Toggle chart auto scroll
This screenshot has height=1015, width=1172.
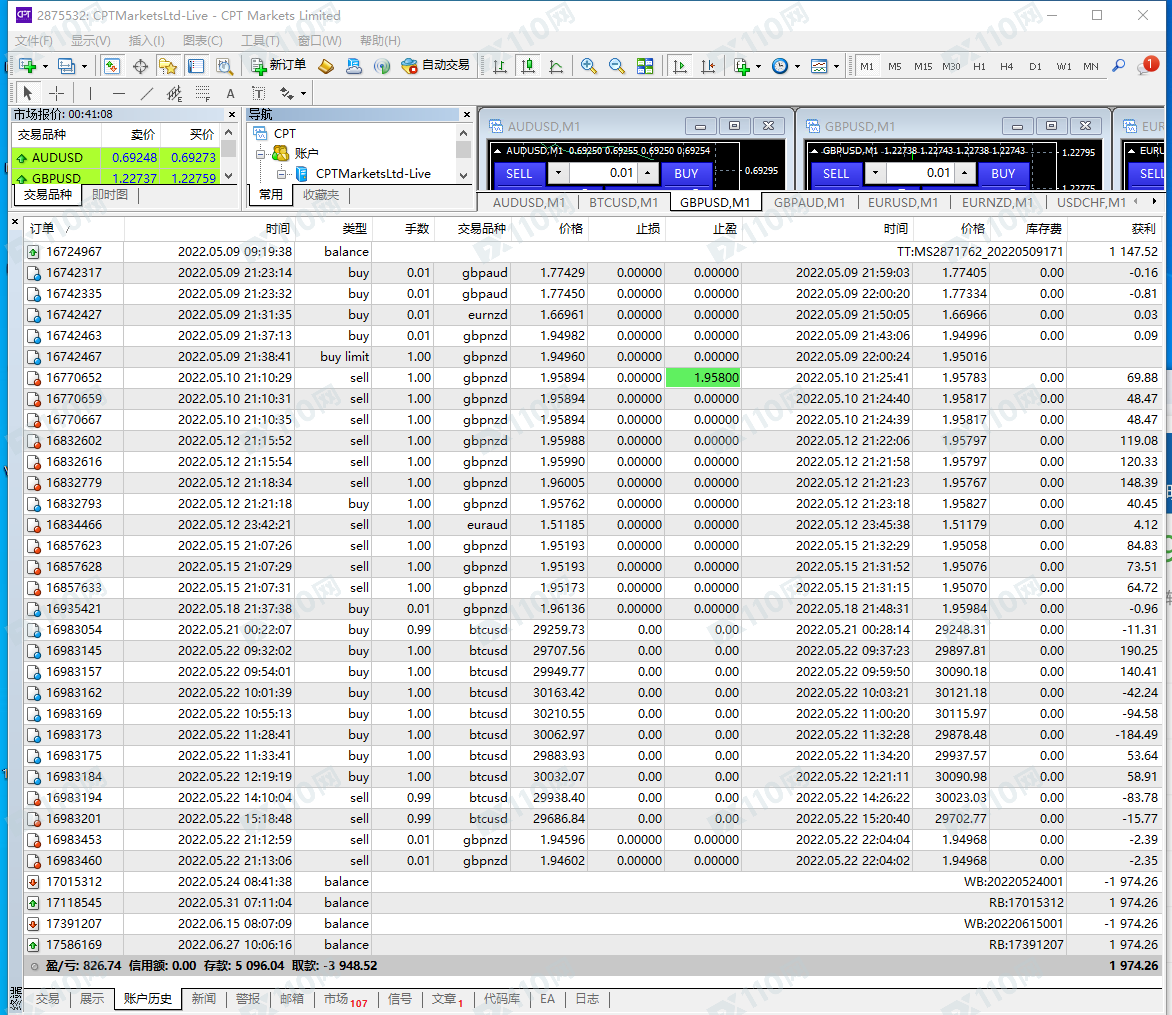[680, 66]
